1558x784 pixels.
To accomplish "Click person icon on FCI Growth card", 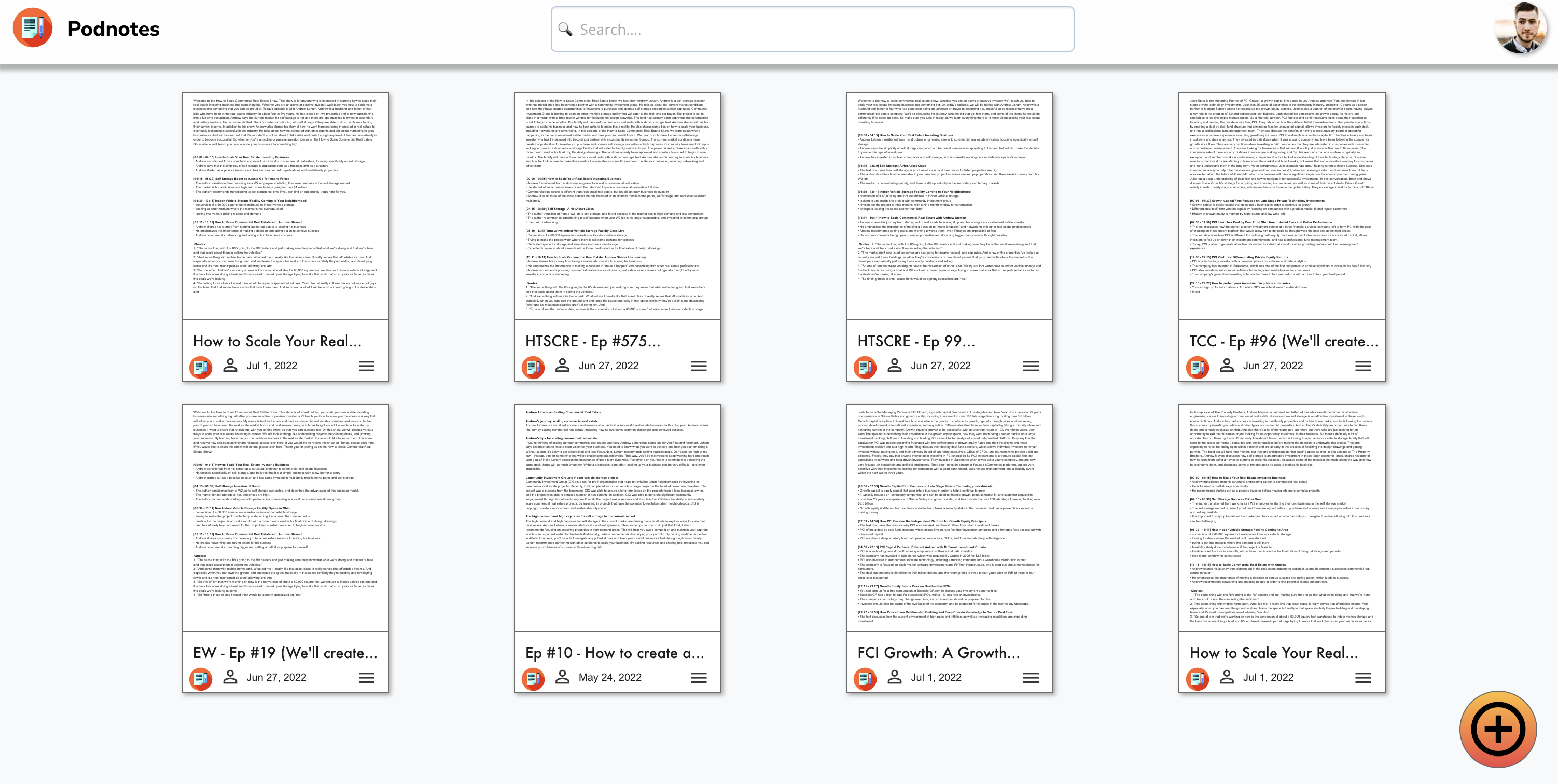I will 895,677.
